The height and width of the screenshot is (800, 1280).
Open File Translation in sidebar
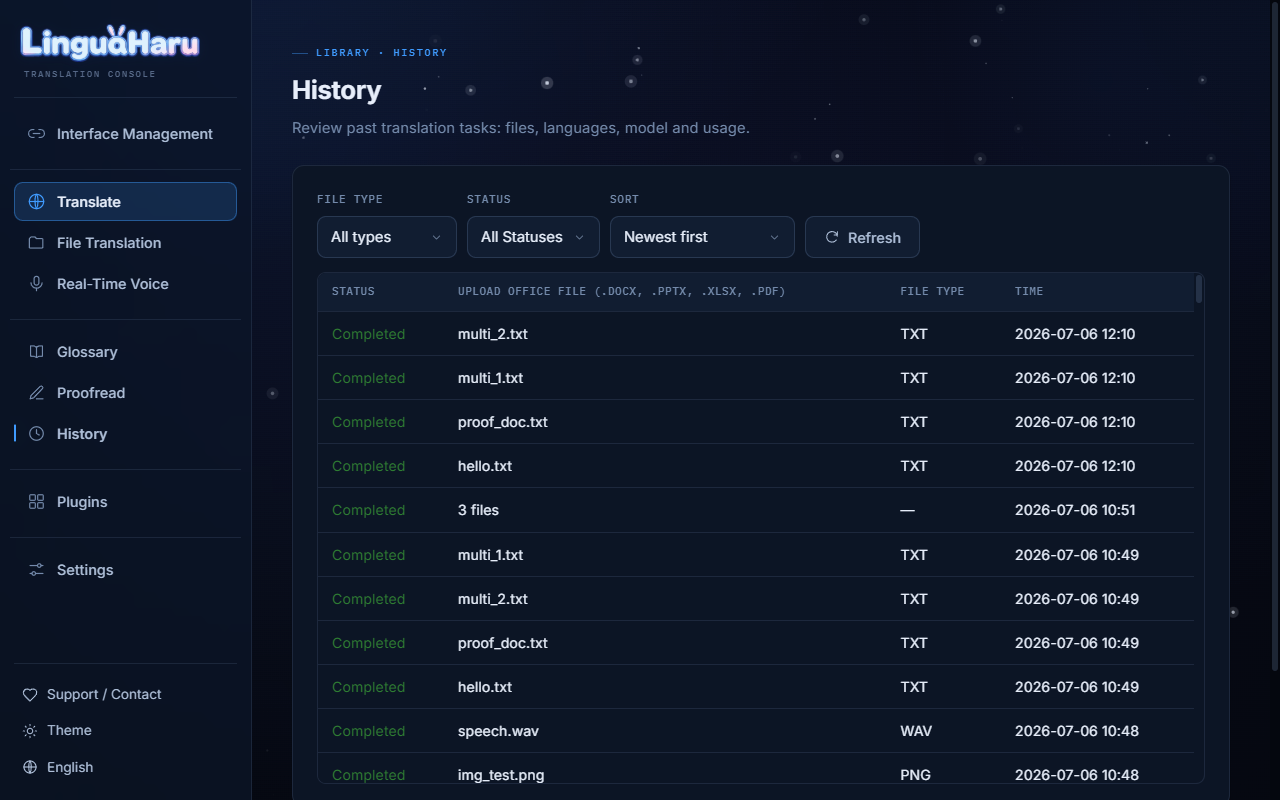pos(125,243)
